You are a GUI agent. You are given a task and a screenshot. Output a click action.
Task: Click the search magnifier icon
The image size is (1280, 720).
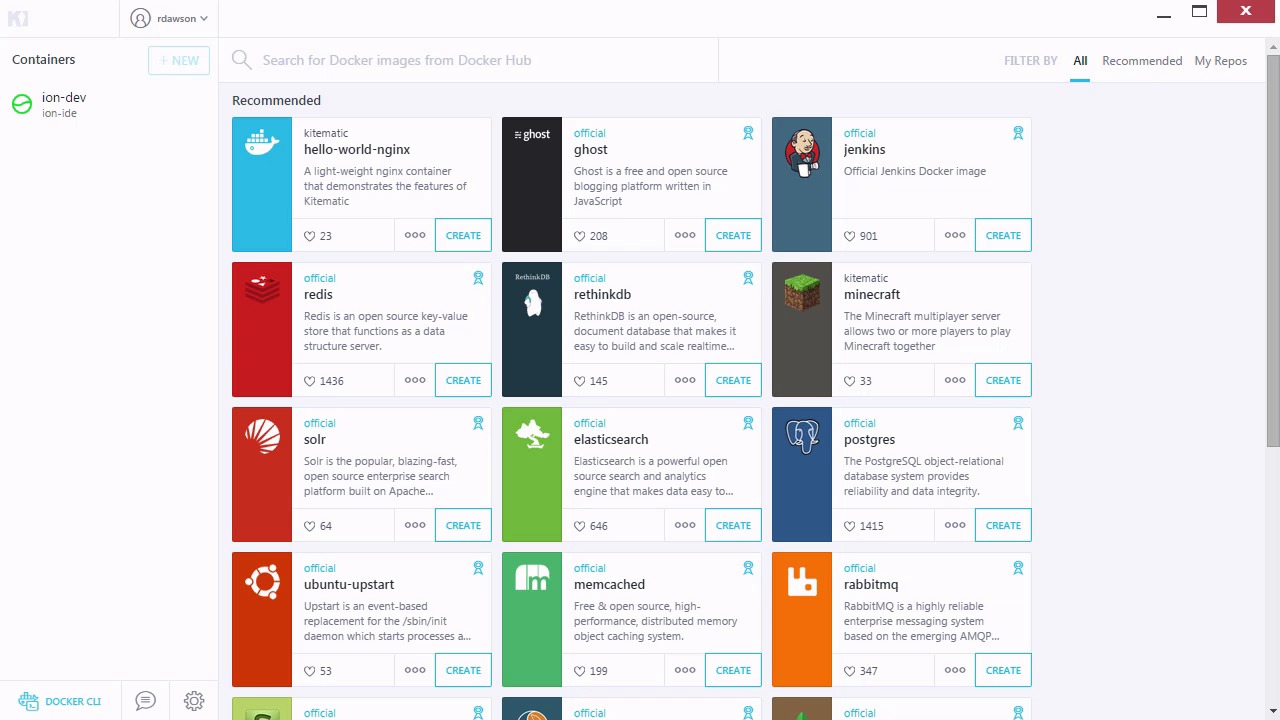pyautogui.click(x=241, y=60)
